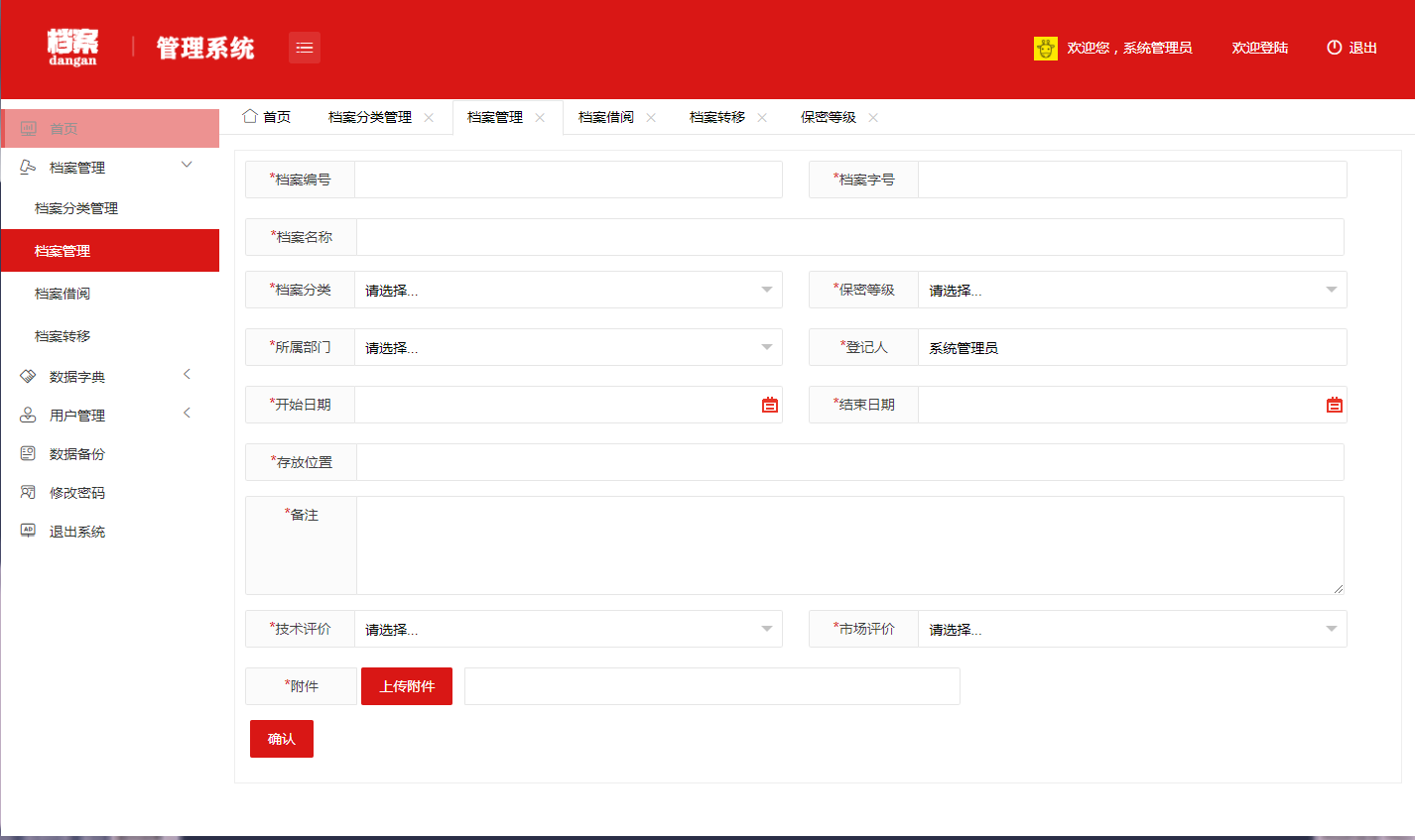Close the 保密等级 tab
1415x840 pixels.
[x=873, y=118]
